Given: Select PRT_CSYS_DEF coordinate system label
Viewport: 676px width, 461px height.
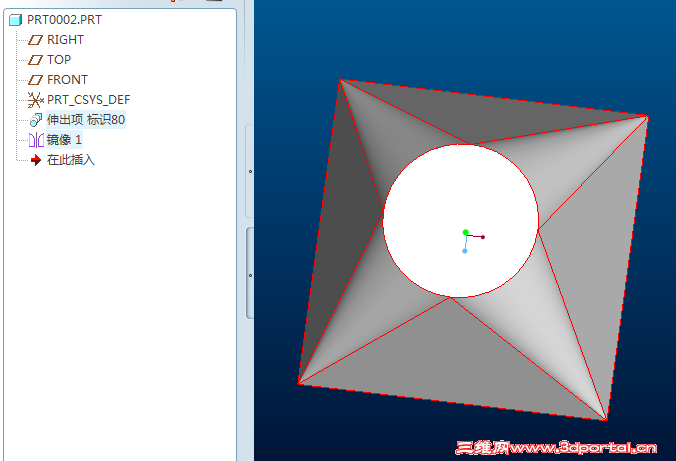Looking at the screenshot, I should (88, 100).
